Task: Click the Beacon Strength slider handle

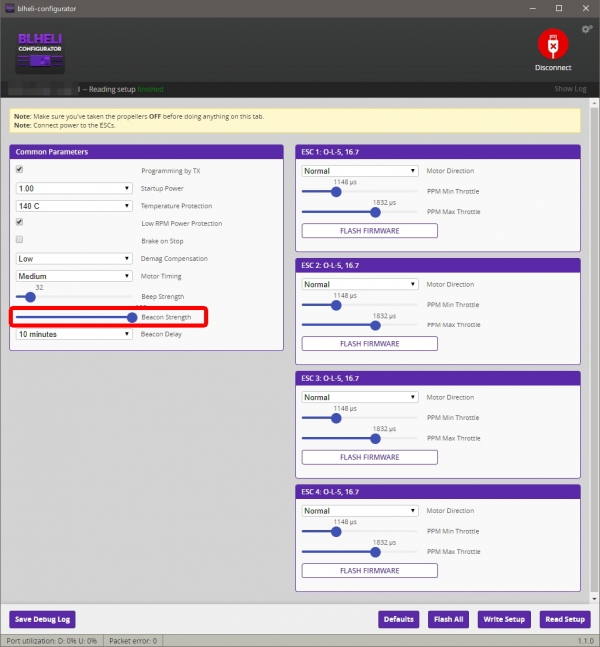Action: tap(132, 317)
